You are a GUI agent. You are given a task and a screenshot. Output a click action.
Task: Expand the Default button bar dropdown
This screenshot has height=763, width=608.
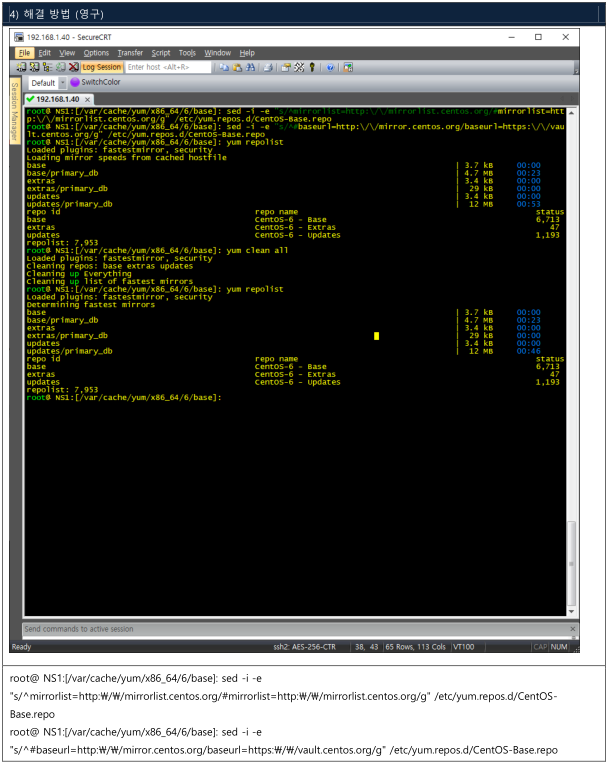pos(61,82)
